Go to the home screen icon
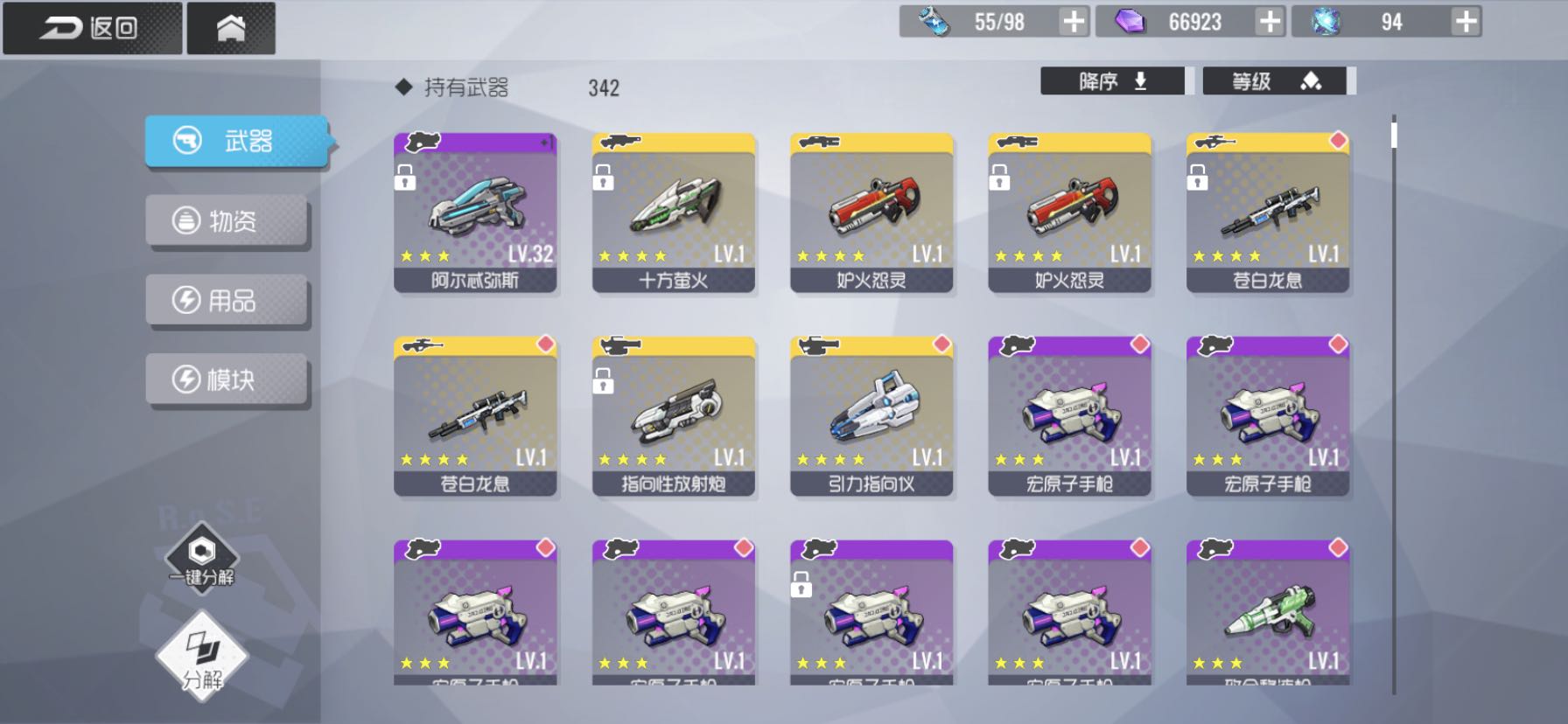Screen dimensions: 1568x724 point(231,28)
